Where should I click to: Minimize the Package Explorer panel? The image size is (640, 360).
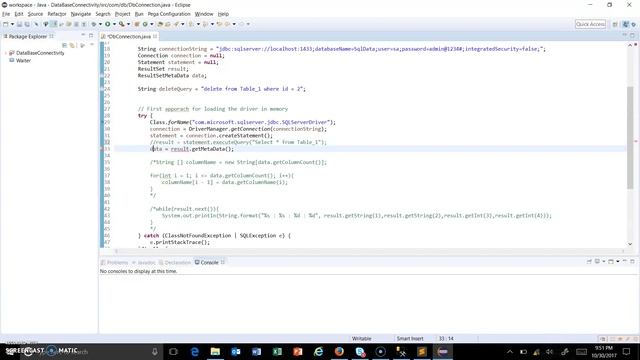coord(83,36)
